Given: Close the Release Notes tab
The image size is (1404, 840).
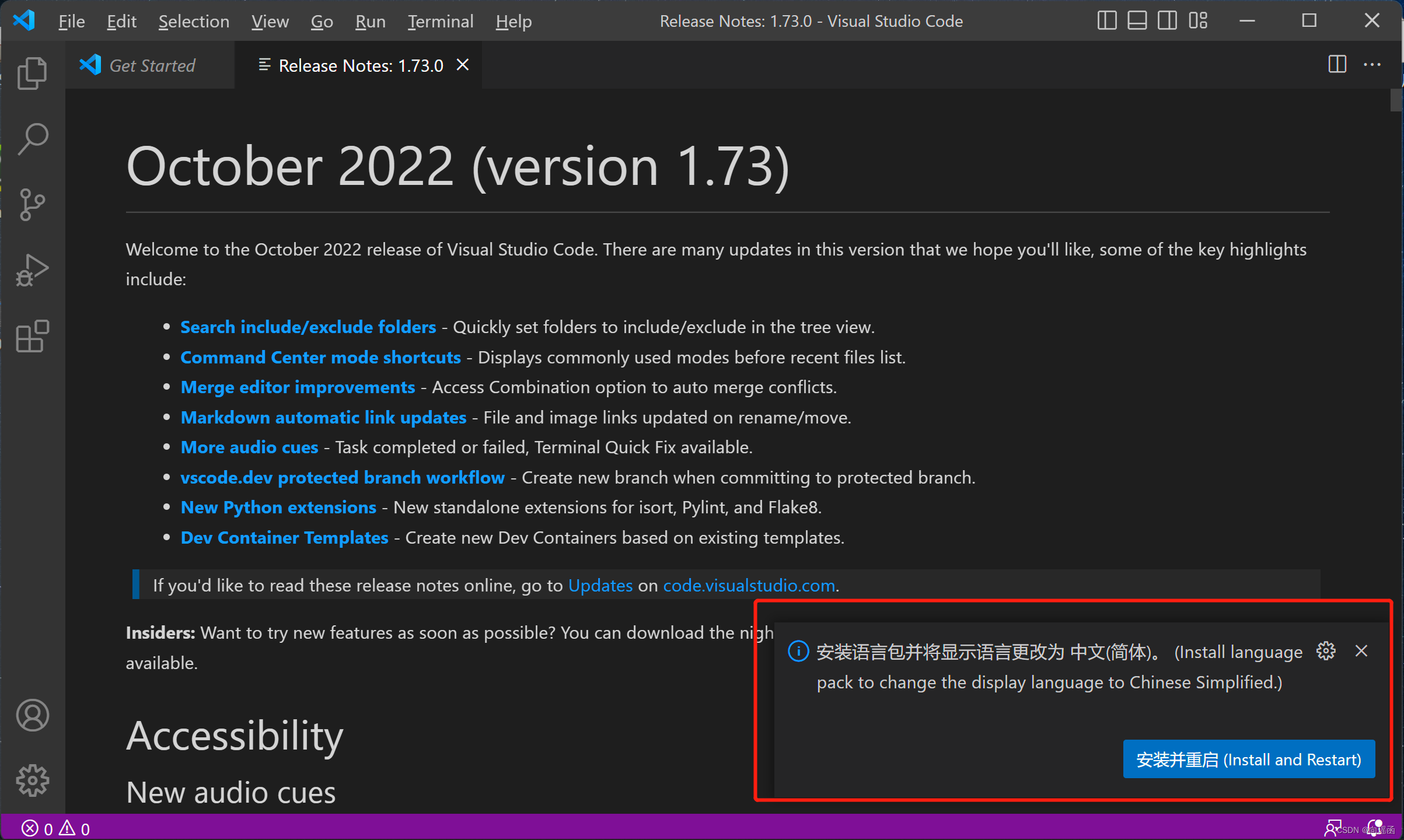Looking at the screenshot, I should point(462,65).
